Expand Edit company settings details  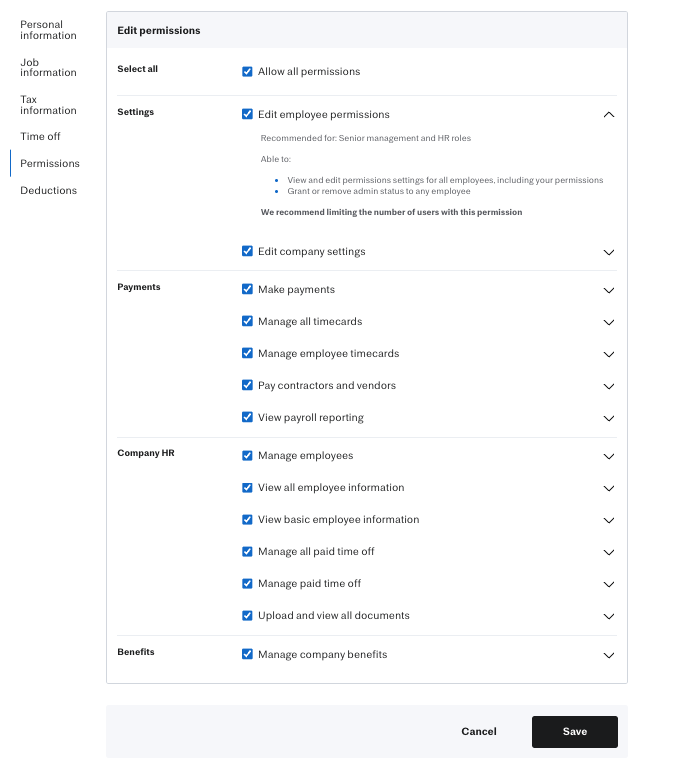click(x=609, y=252)
